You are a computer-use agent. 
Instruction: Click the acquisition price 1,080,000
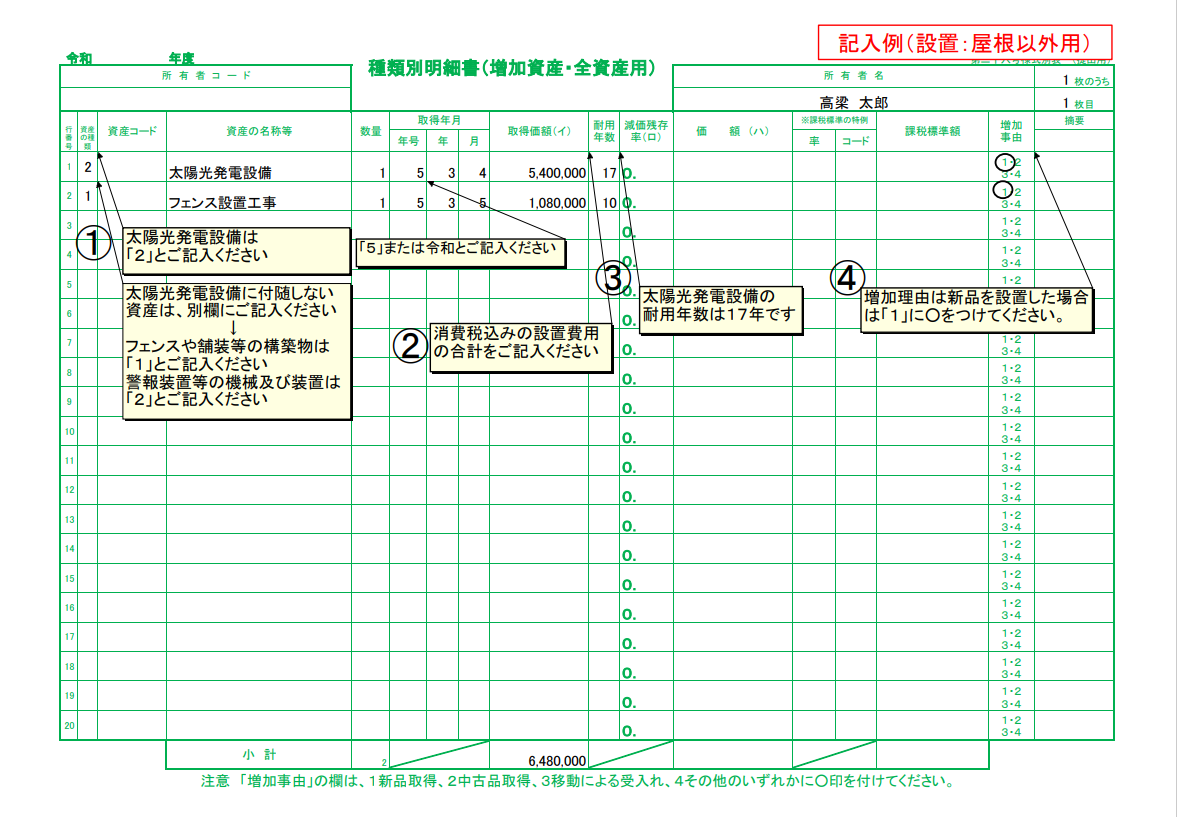tap(557, 203)
